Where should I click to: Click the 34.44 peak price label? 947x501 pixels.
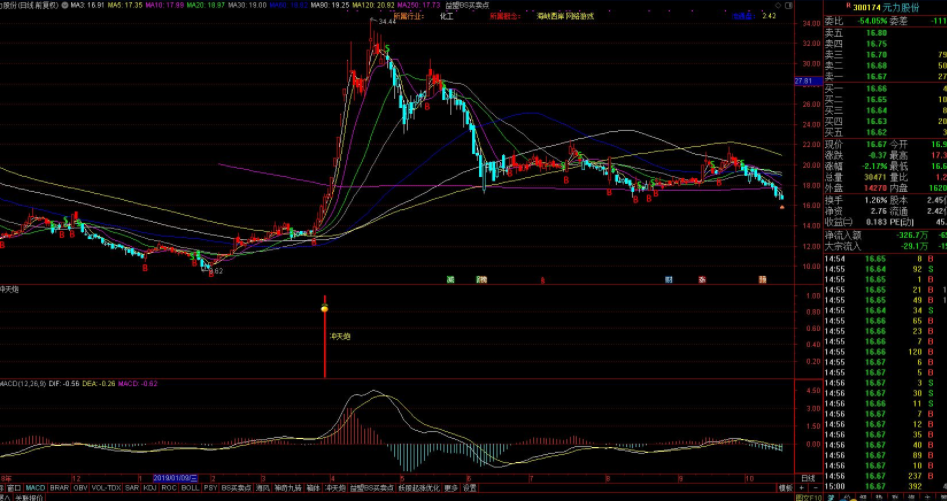387,21
